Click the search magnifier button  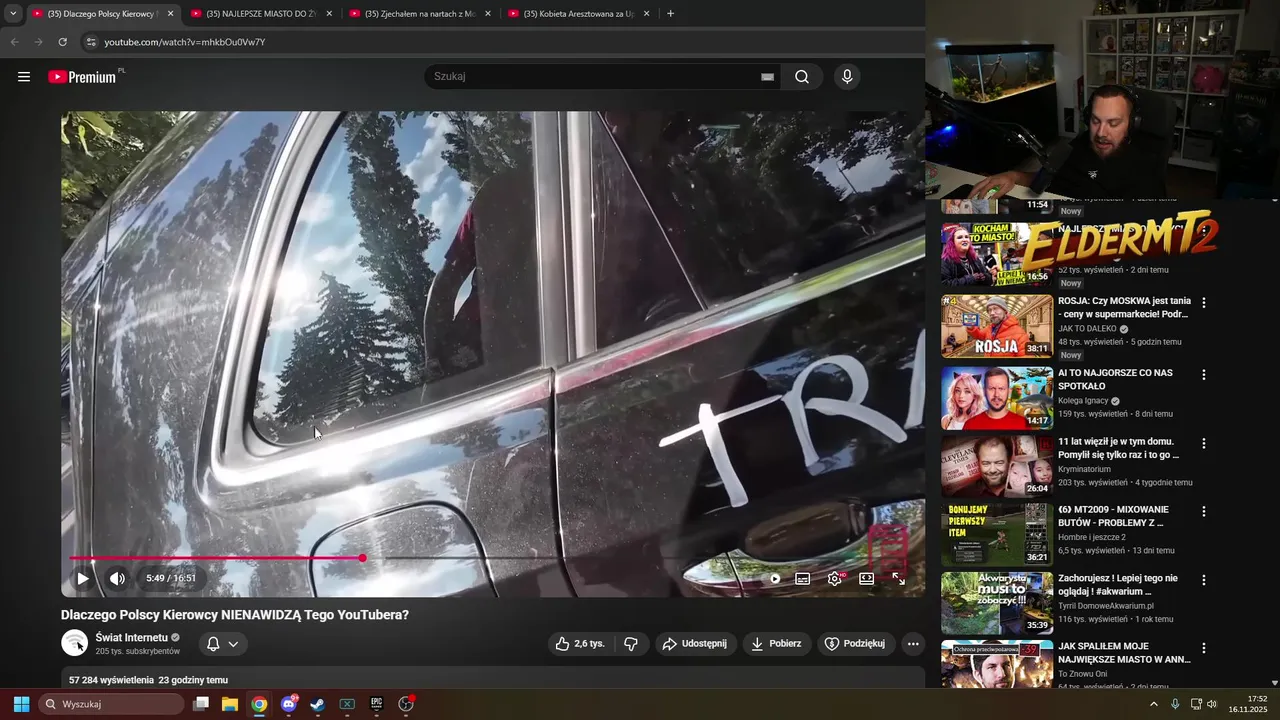coord(802,77)
